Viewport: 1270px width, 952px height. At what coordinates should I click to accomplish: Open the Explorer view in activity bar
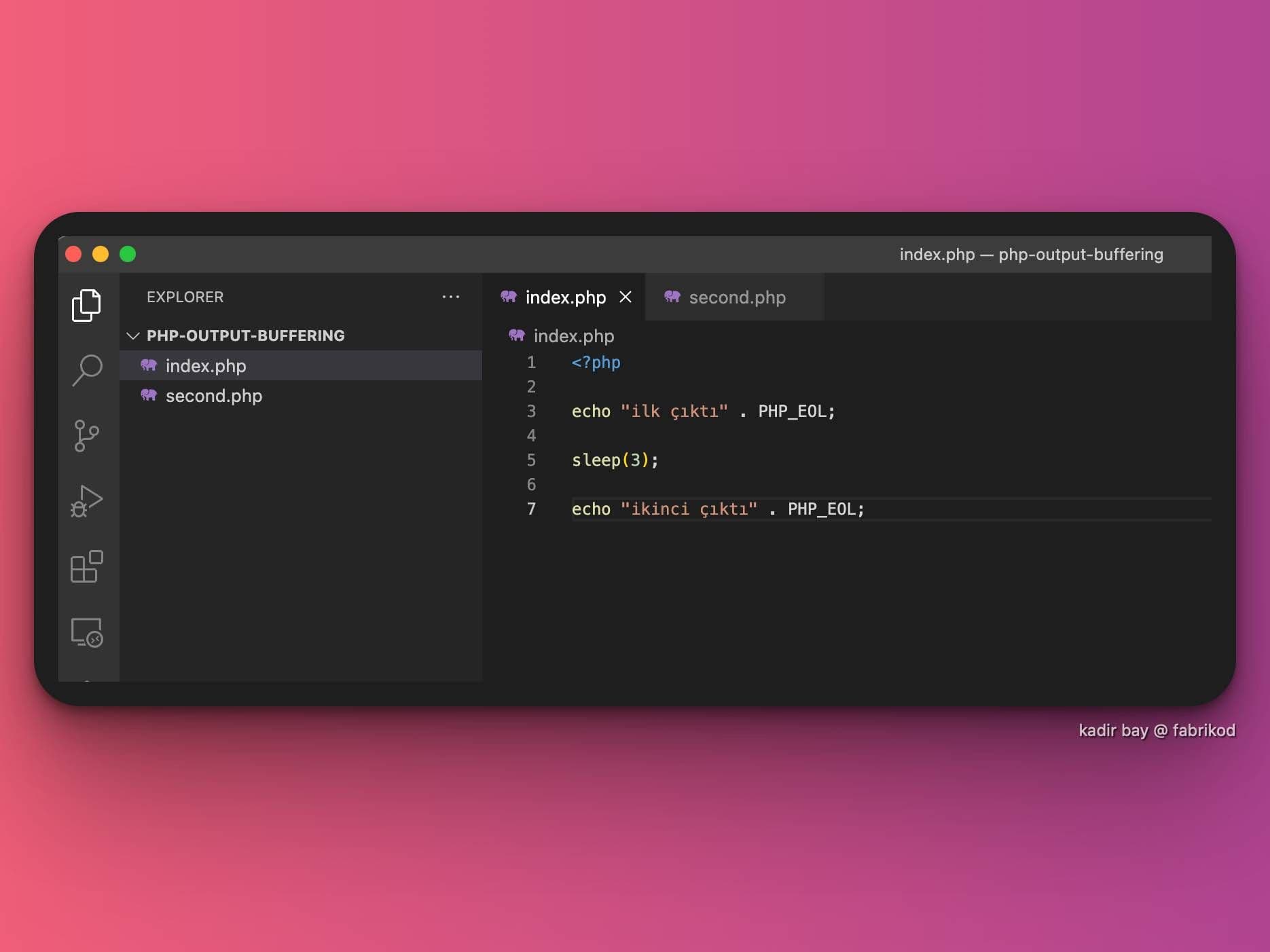[86, 306]
